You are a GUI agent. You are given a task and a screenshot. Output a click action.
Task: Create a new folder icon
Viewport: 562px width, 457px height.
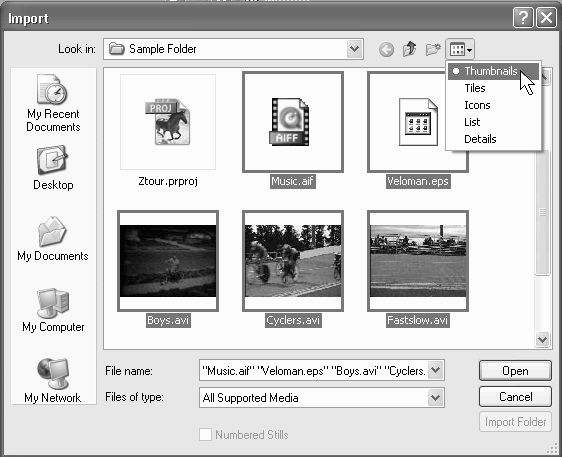tap(433, 49)
